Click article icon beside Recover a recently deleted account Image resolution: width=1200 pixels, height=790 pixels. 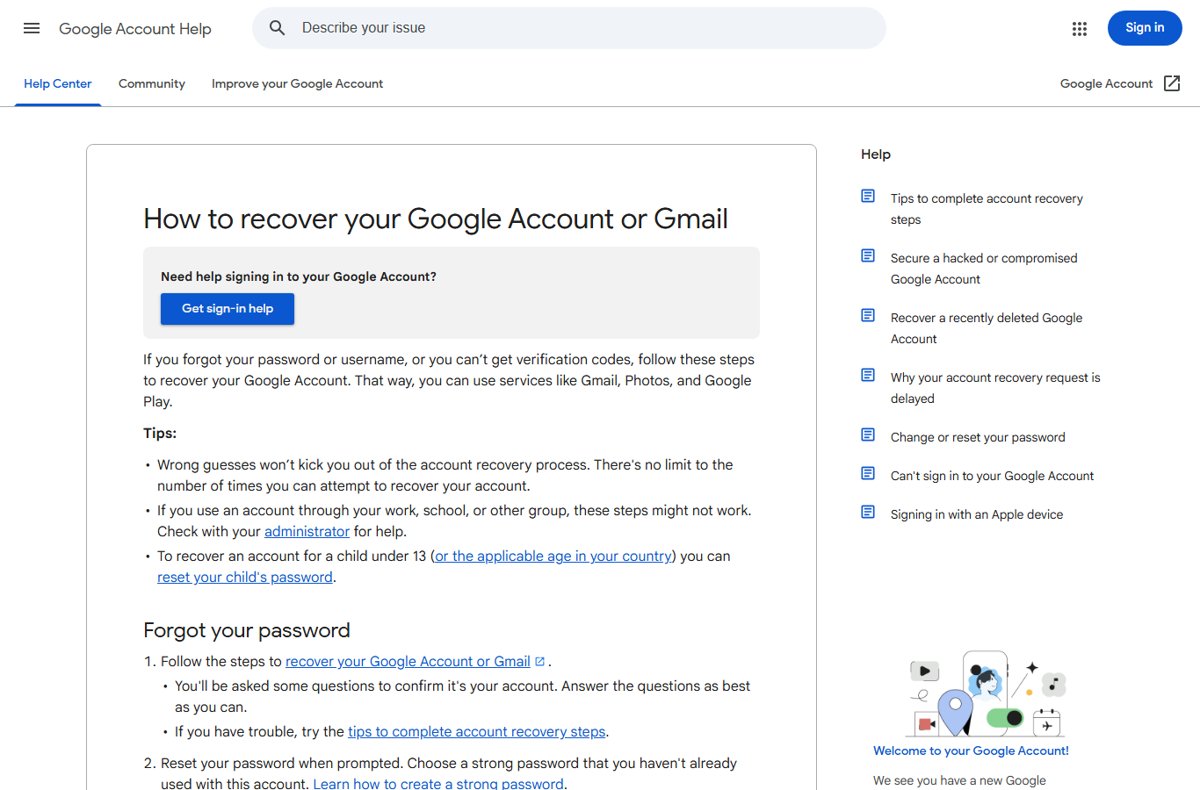[x=868, y=315]
